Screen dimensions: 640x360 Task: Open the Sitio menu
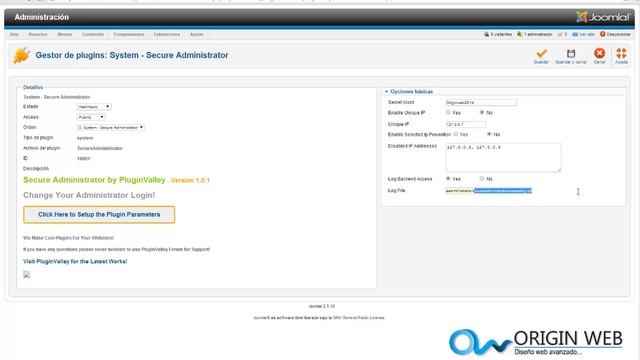coord(14,34)
